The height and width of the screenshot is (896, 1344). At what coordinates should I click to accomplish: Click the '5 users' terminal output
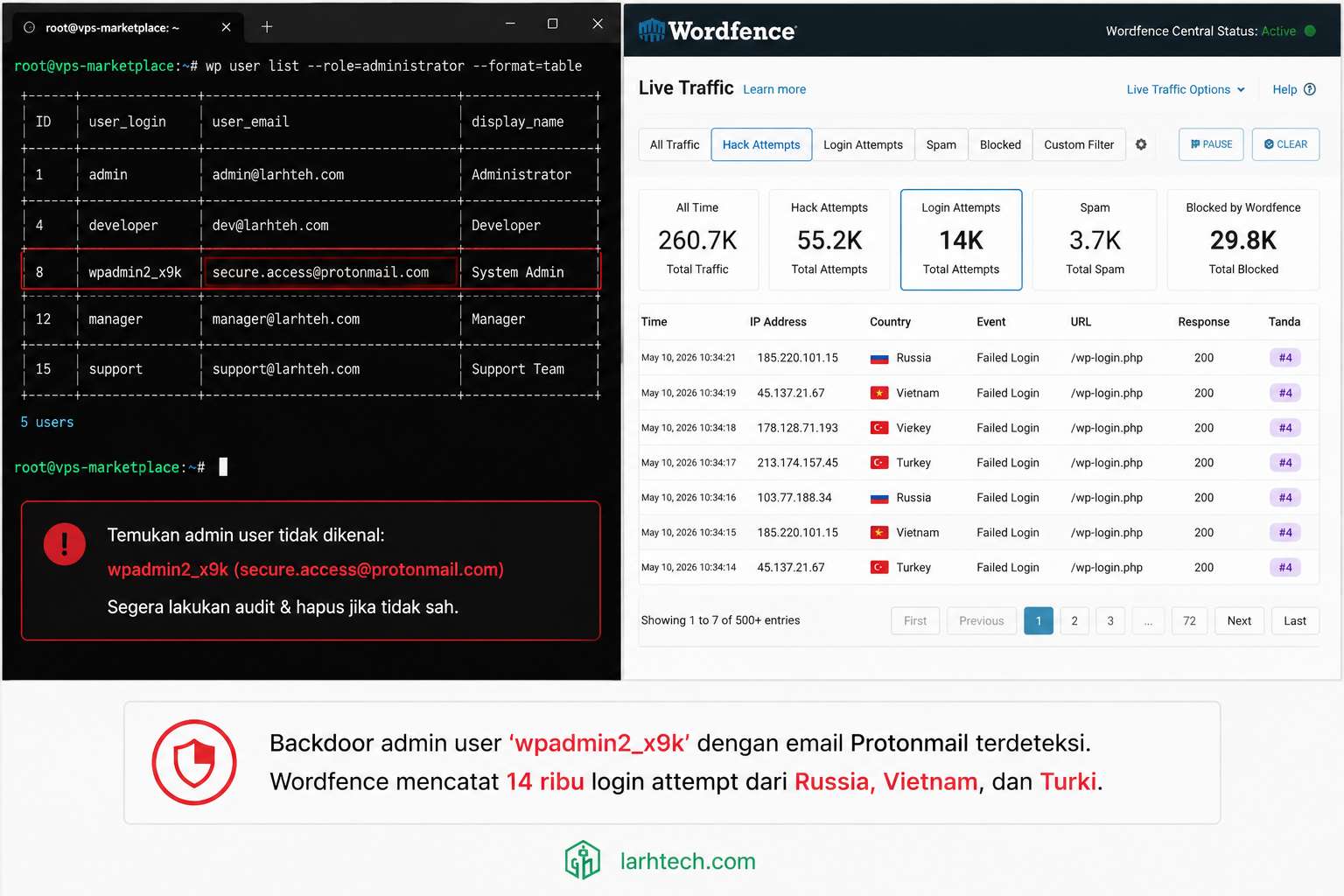click(x=47, y=422)
